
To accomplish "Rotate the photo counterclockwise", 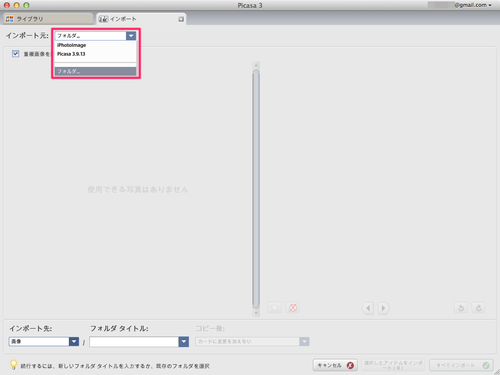I will [x=461, y=308].
